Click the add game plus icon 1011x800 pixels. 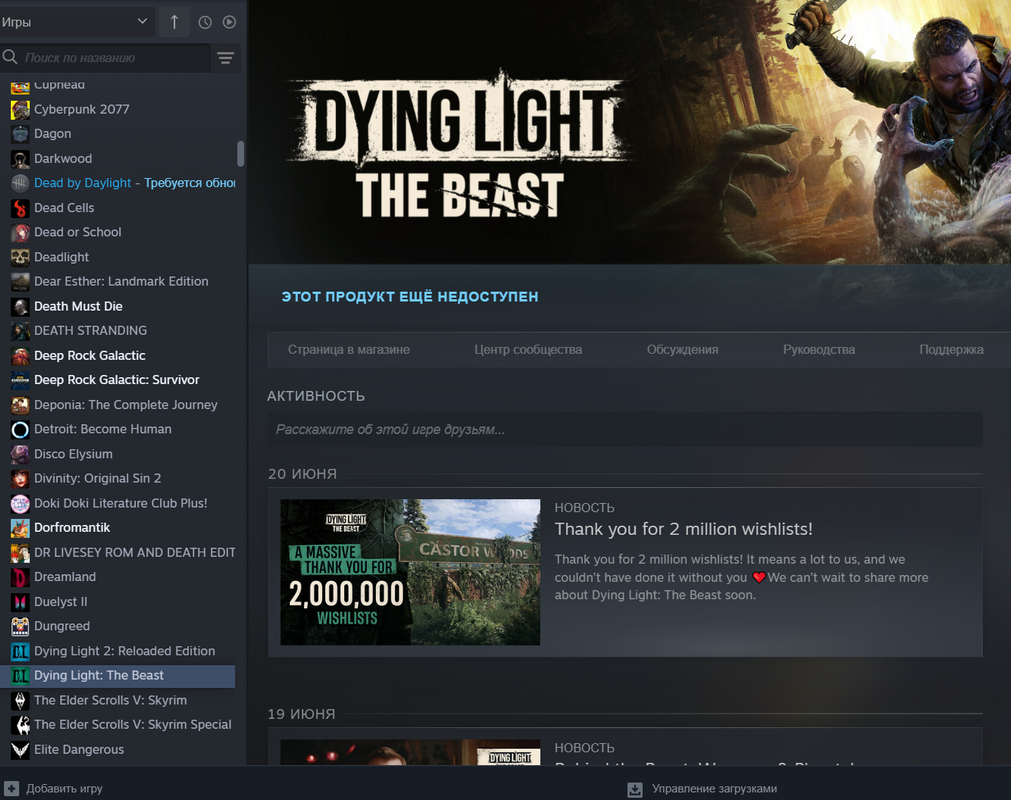coord(12,788)
